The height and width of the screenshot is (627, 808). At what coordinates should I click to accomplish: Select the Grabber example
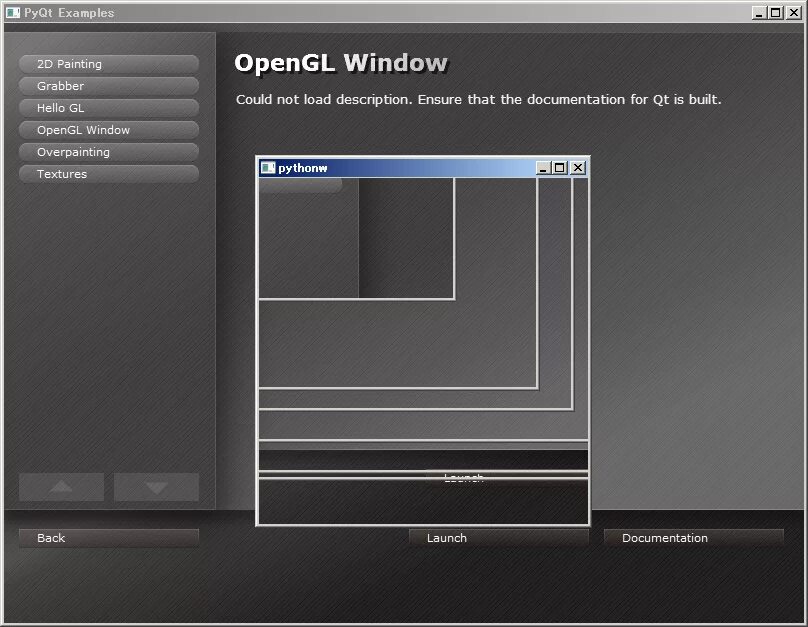(109, 86)
